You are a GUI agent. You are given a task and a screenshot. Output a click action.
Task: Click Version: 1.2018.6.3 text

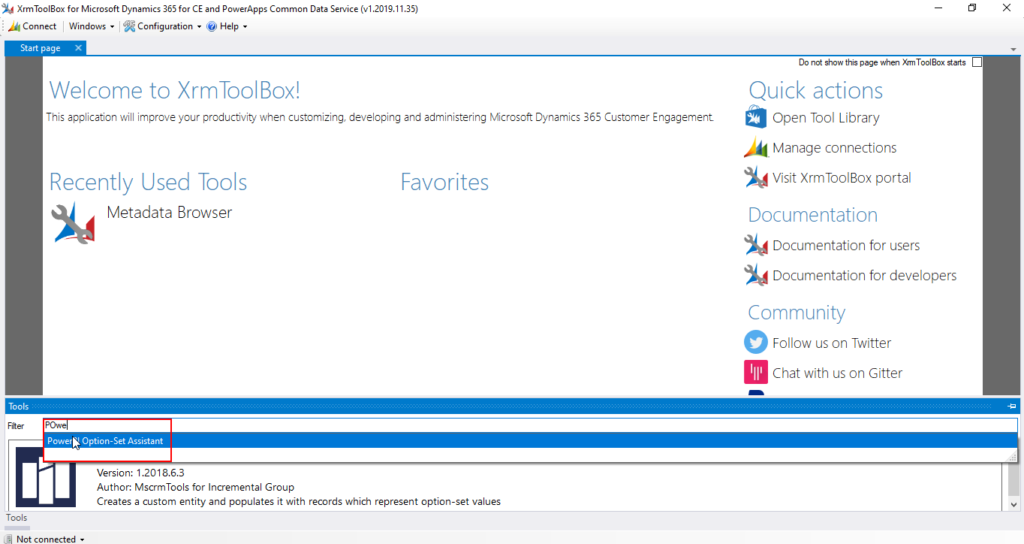point(140,473)
